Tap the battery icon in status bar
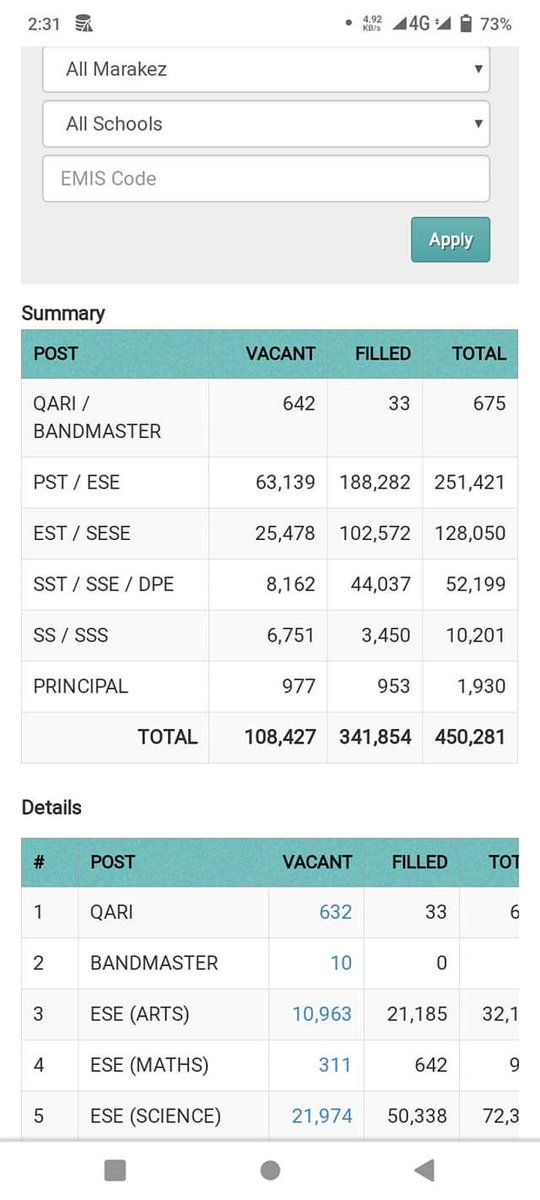The image size is (540, 1200). [466, 23]
